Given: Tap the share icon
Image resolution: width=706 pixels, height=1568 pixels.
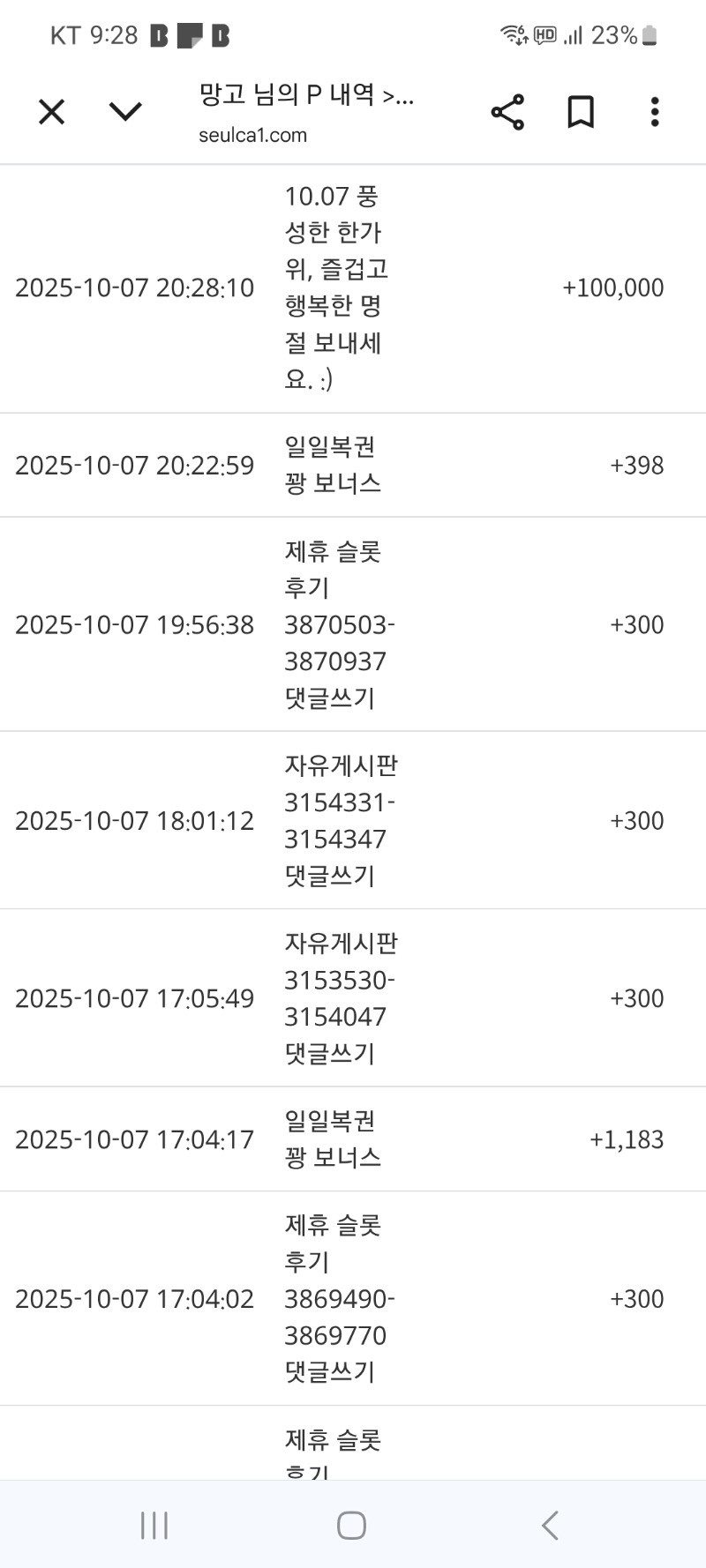Looking at the screenshot, I should click(507, 112).
